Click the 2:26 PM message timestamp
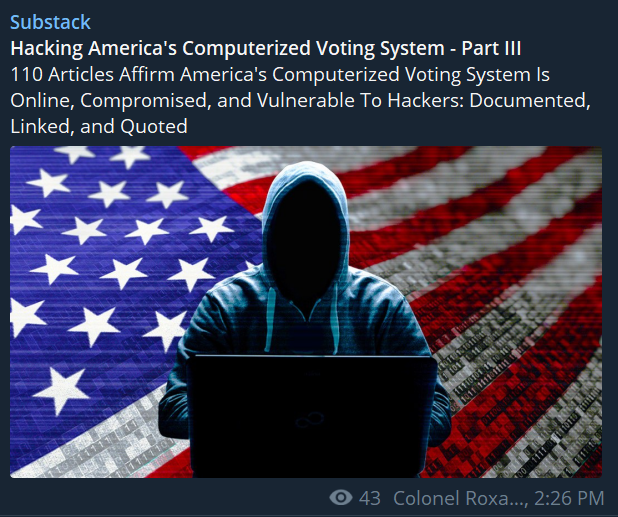618x517 pixels. 569,498
